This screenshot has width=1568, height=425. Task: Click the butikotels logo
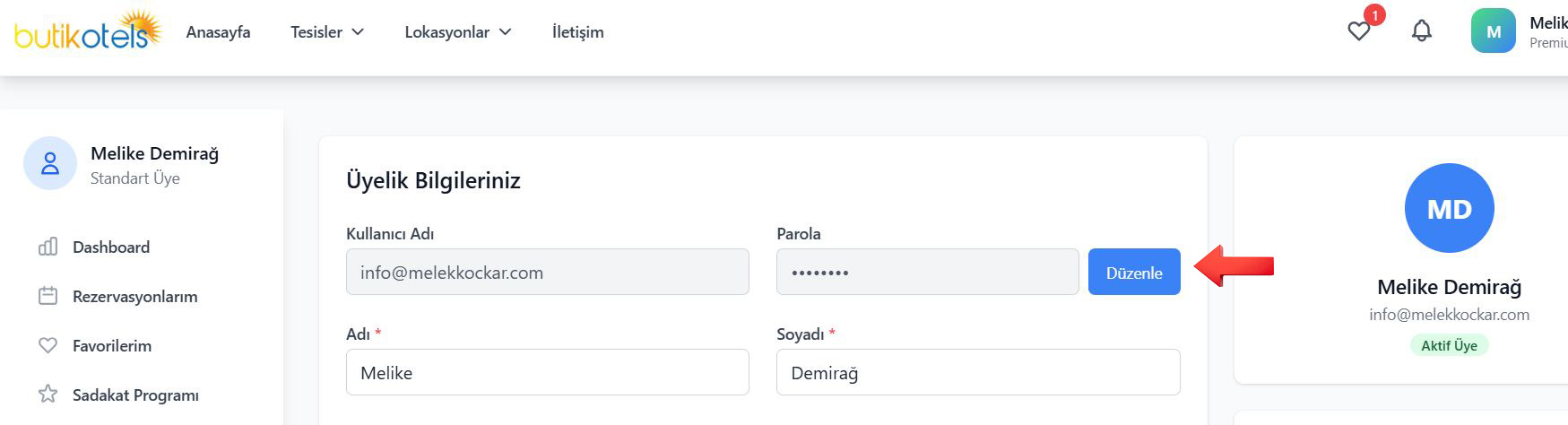[87, 31]
